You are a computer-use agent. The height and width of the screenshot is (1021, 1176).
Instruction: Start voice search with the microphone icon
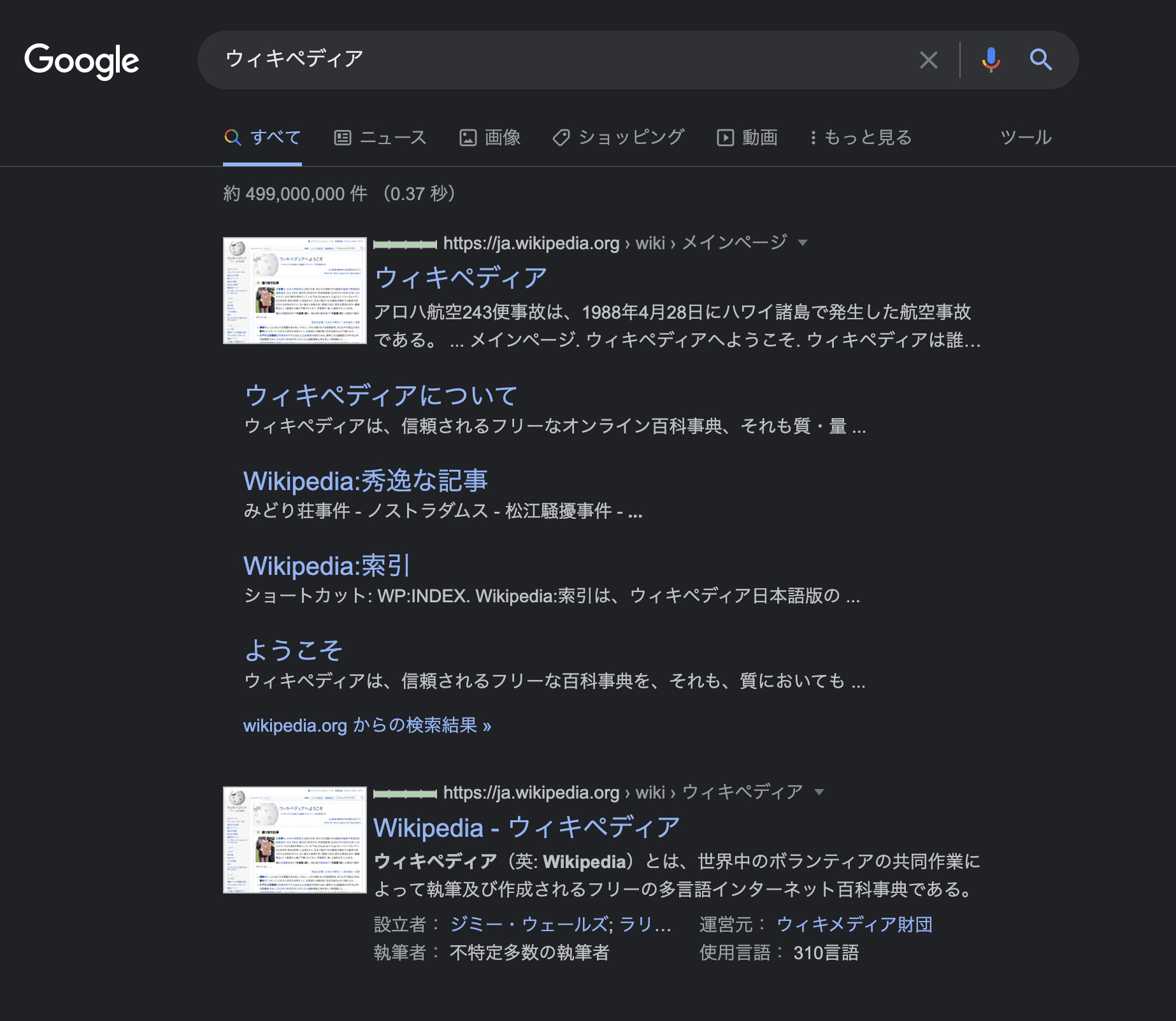coord(991,60)
